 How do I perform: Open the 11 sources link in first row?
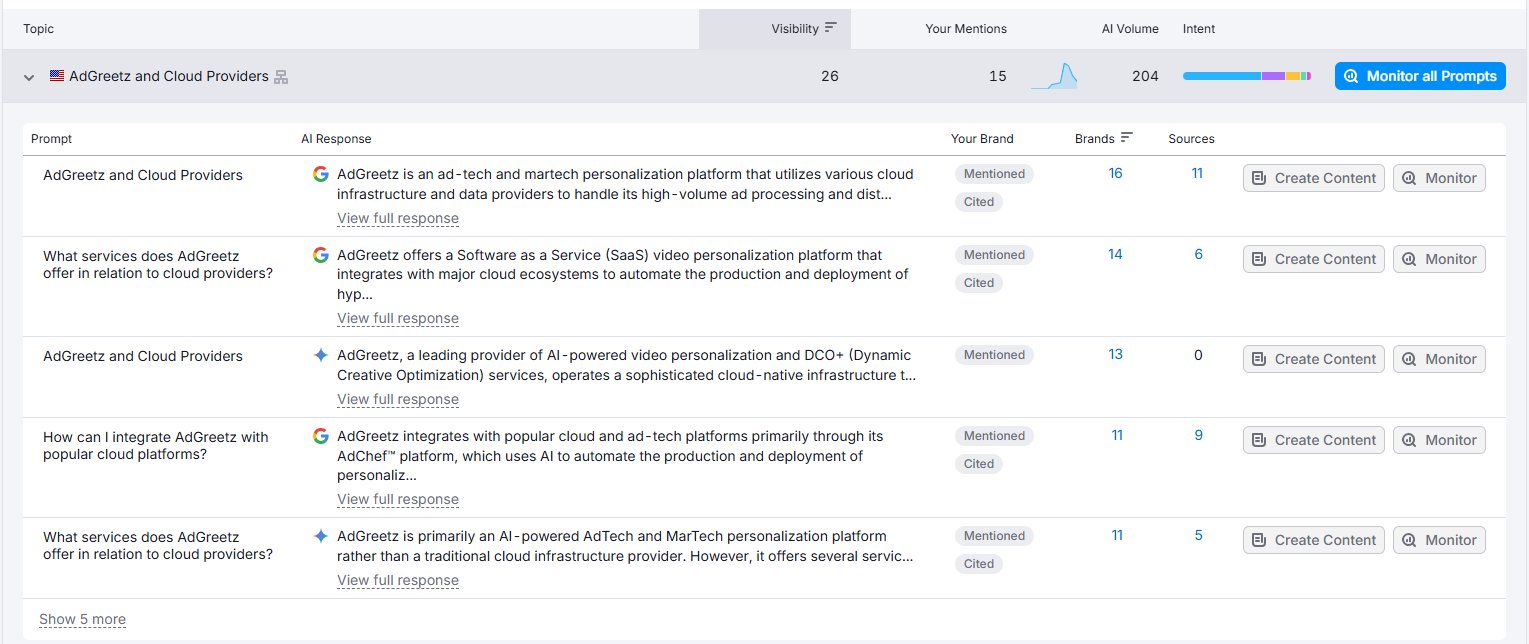[x=1197, y=174]
